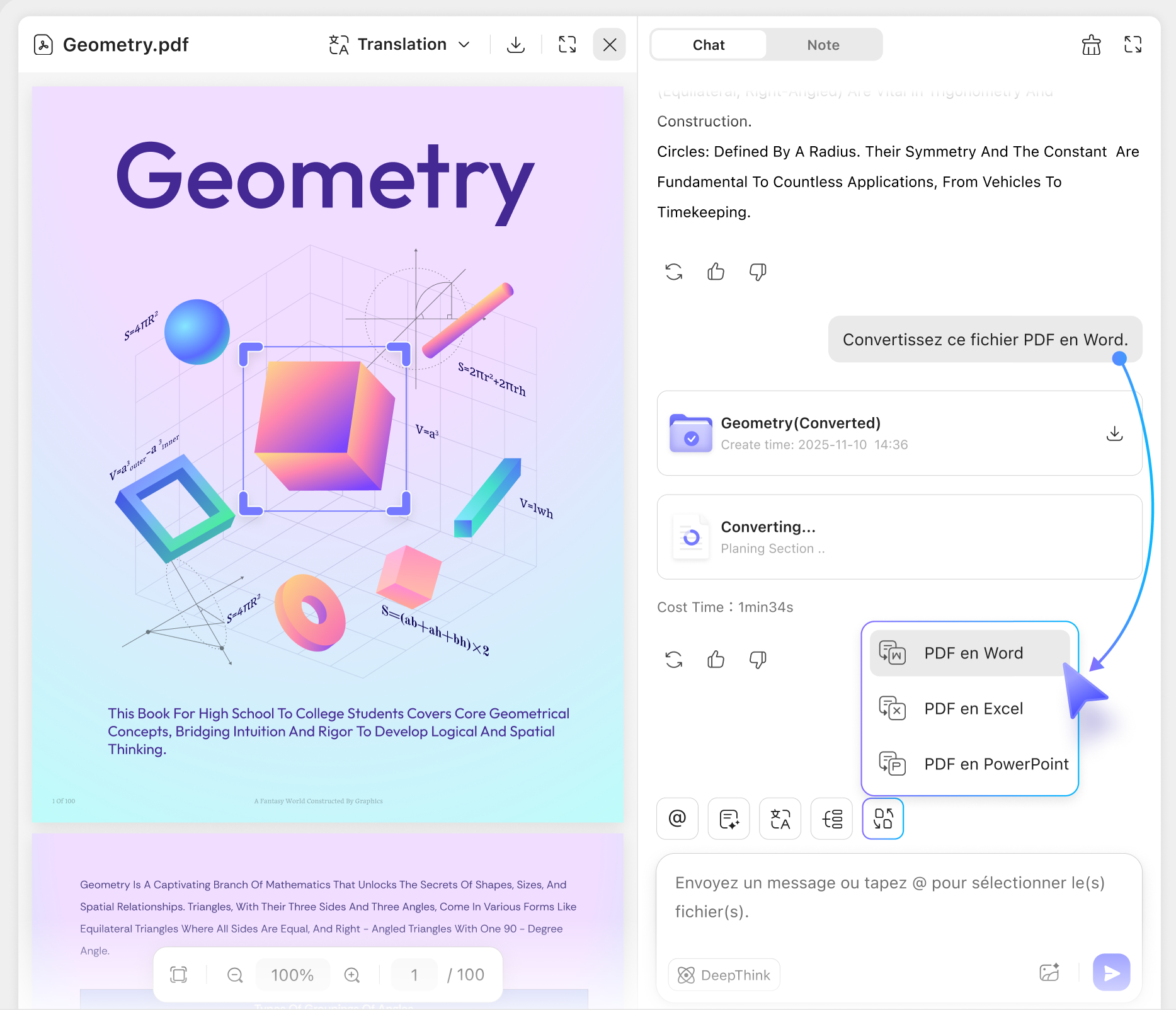The height and width of the screenshot is (1010, 1176).
Task: Switch to the Chat tab
Action: tap(709, 44)
